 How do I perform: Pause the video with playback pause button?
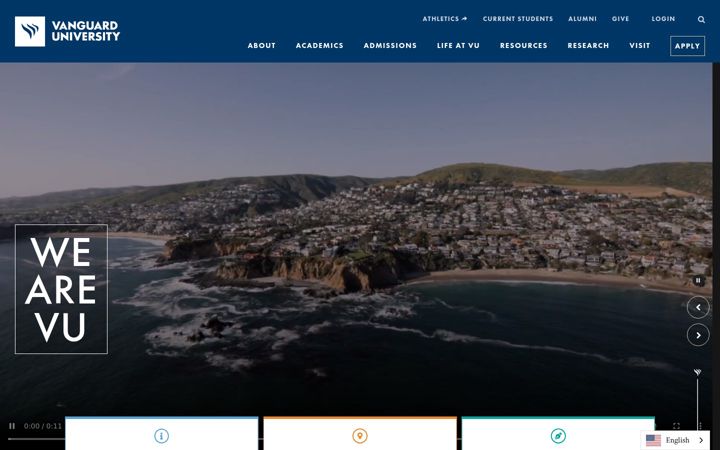tap(12, 426)
